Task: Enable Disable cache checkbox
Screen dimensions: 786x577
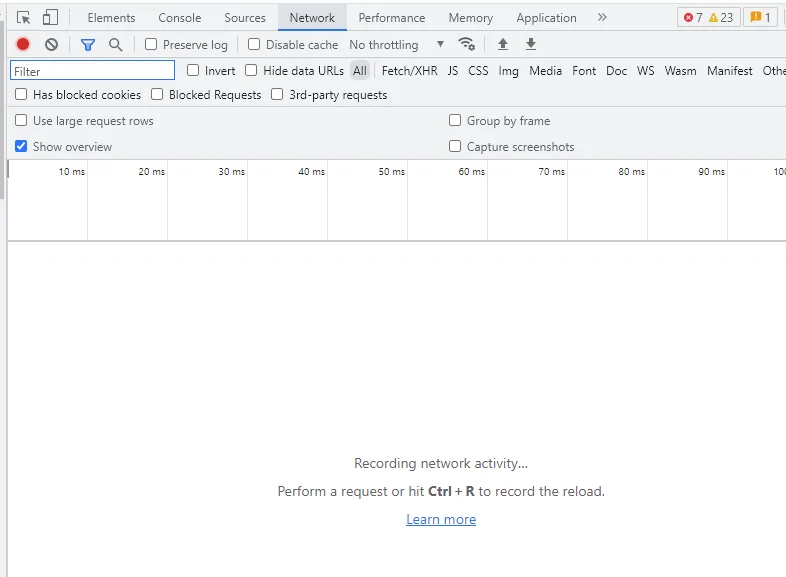Action: 254,44
